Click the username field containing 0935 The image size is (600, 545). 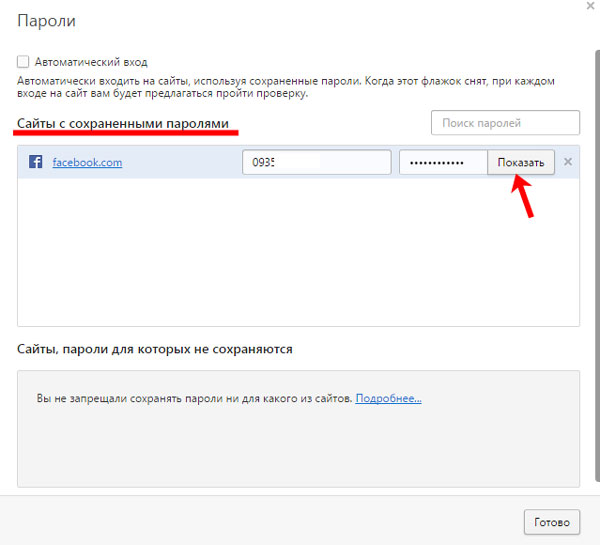(316, 162)
